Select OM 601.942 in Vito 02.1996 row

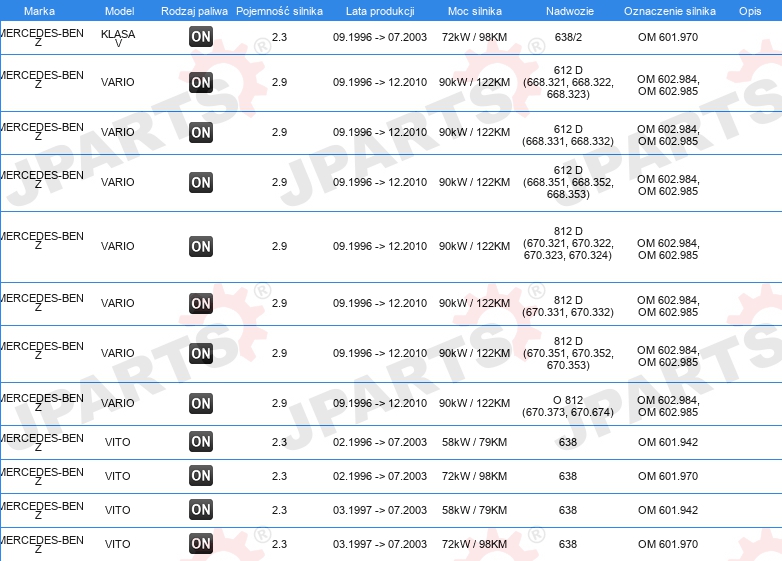(668, 442)
